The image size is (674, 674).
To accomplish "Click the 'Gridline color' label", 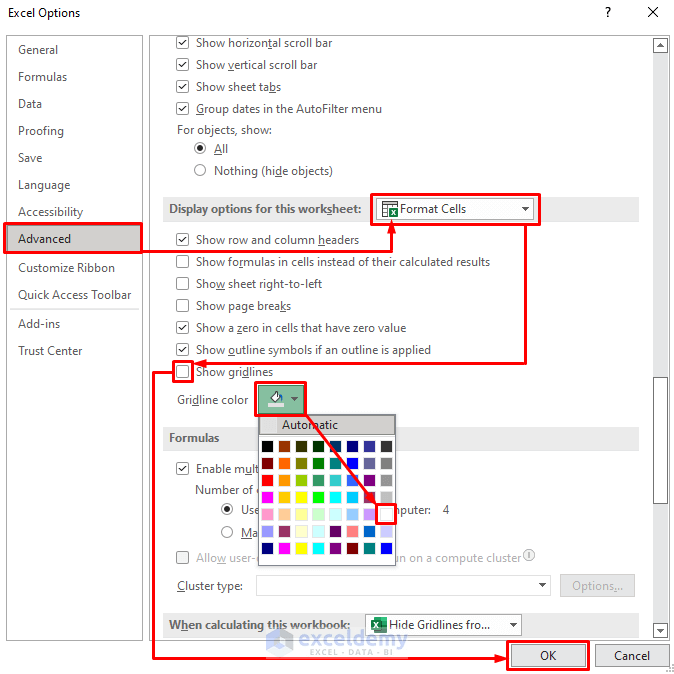I will (212, 400).
